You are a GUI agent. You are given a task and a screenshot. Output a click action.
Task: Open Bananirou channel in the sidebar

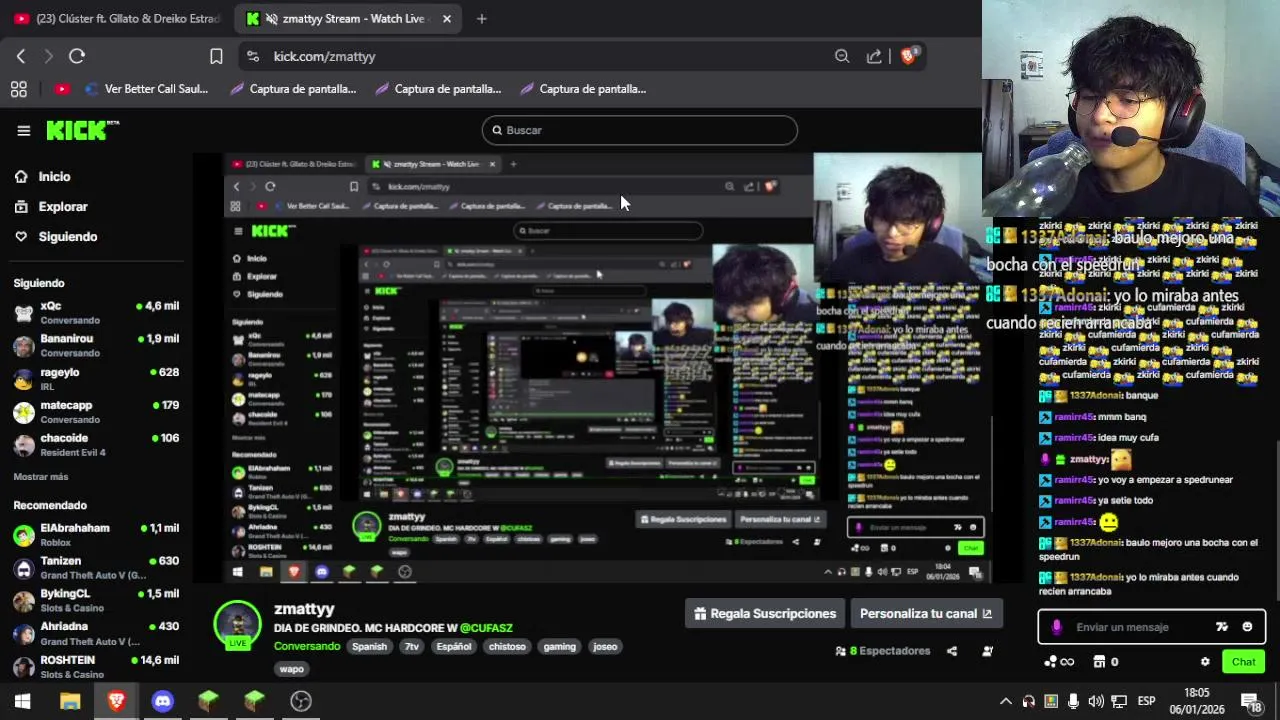[x=96, y=345]
